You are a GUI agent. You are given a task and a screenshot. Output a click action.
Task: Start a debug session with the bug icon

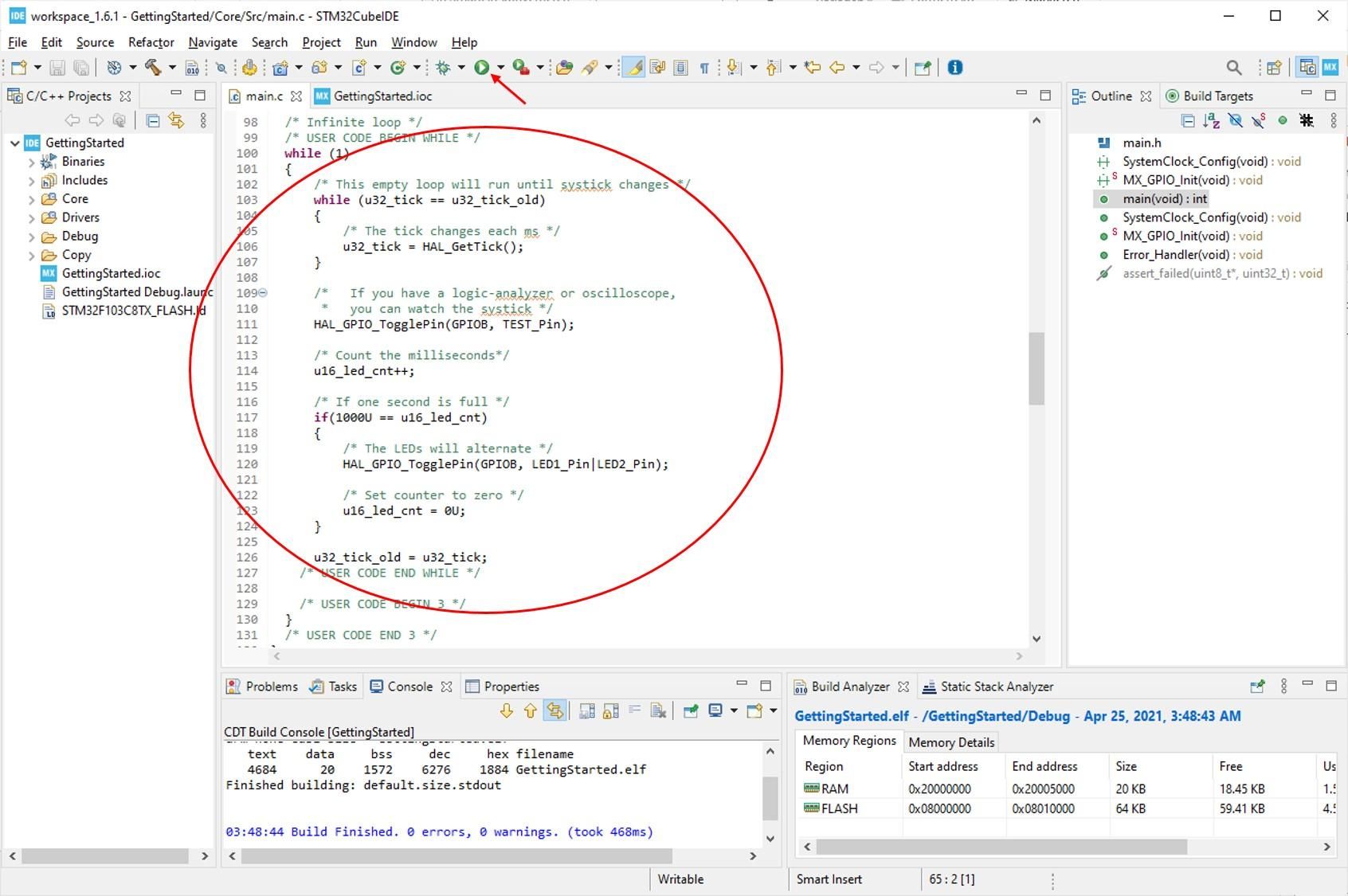[x=441, y=68]
